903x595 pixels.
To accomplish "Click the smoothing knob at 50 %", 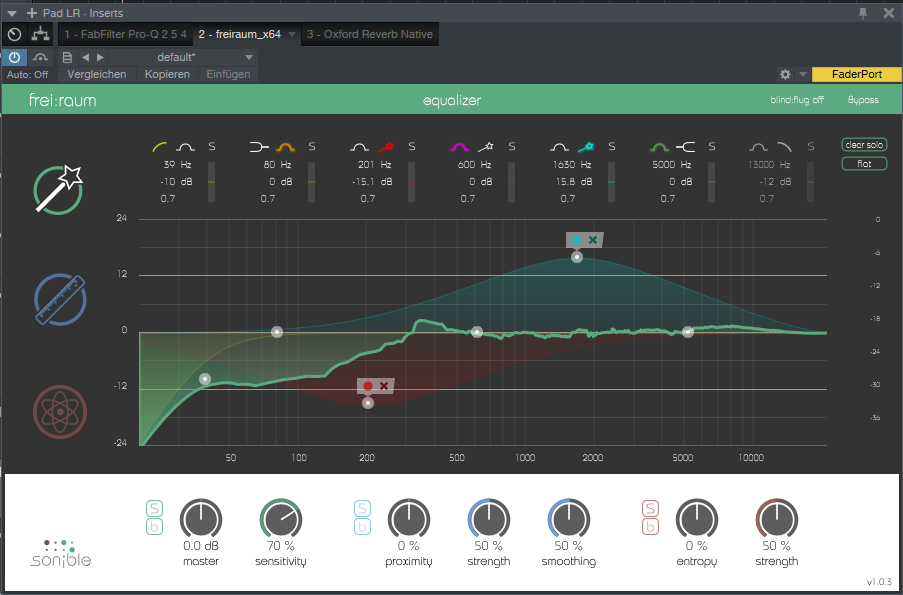I will [x=568, y=518].
